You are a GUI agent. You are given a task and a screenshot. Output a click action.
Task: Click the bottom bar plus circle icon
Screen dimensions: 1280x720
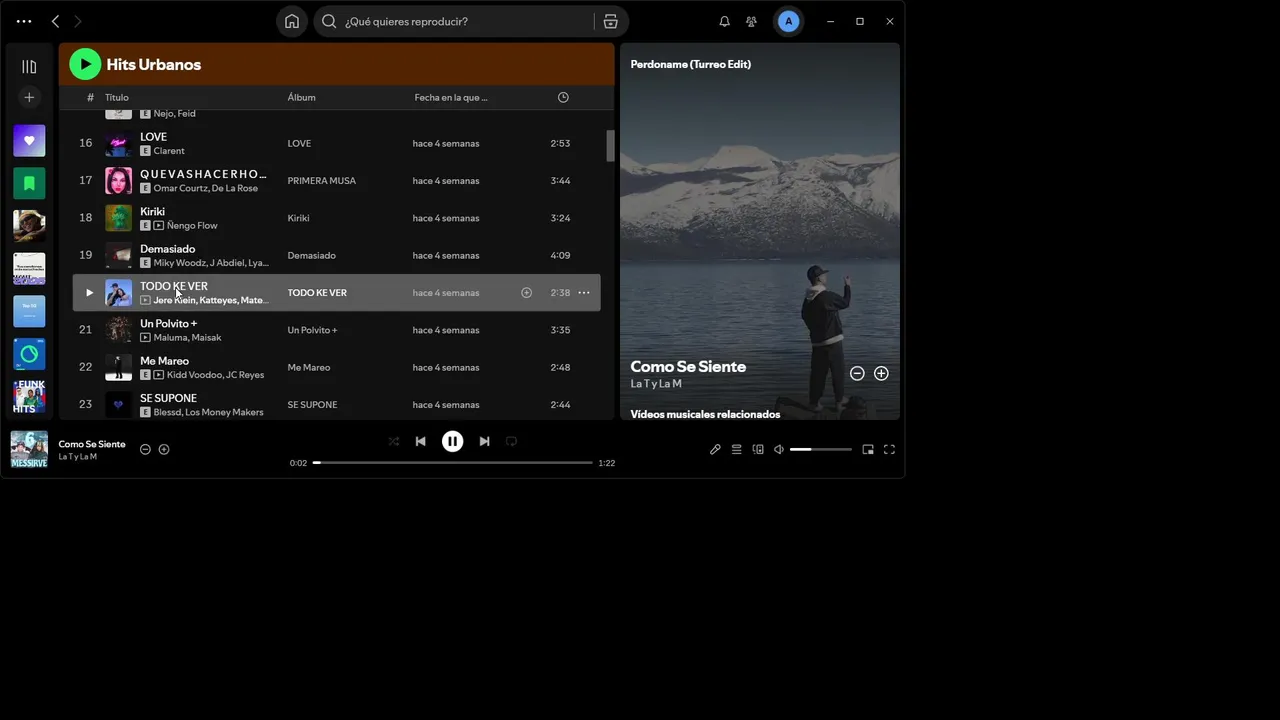[164, 449]
